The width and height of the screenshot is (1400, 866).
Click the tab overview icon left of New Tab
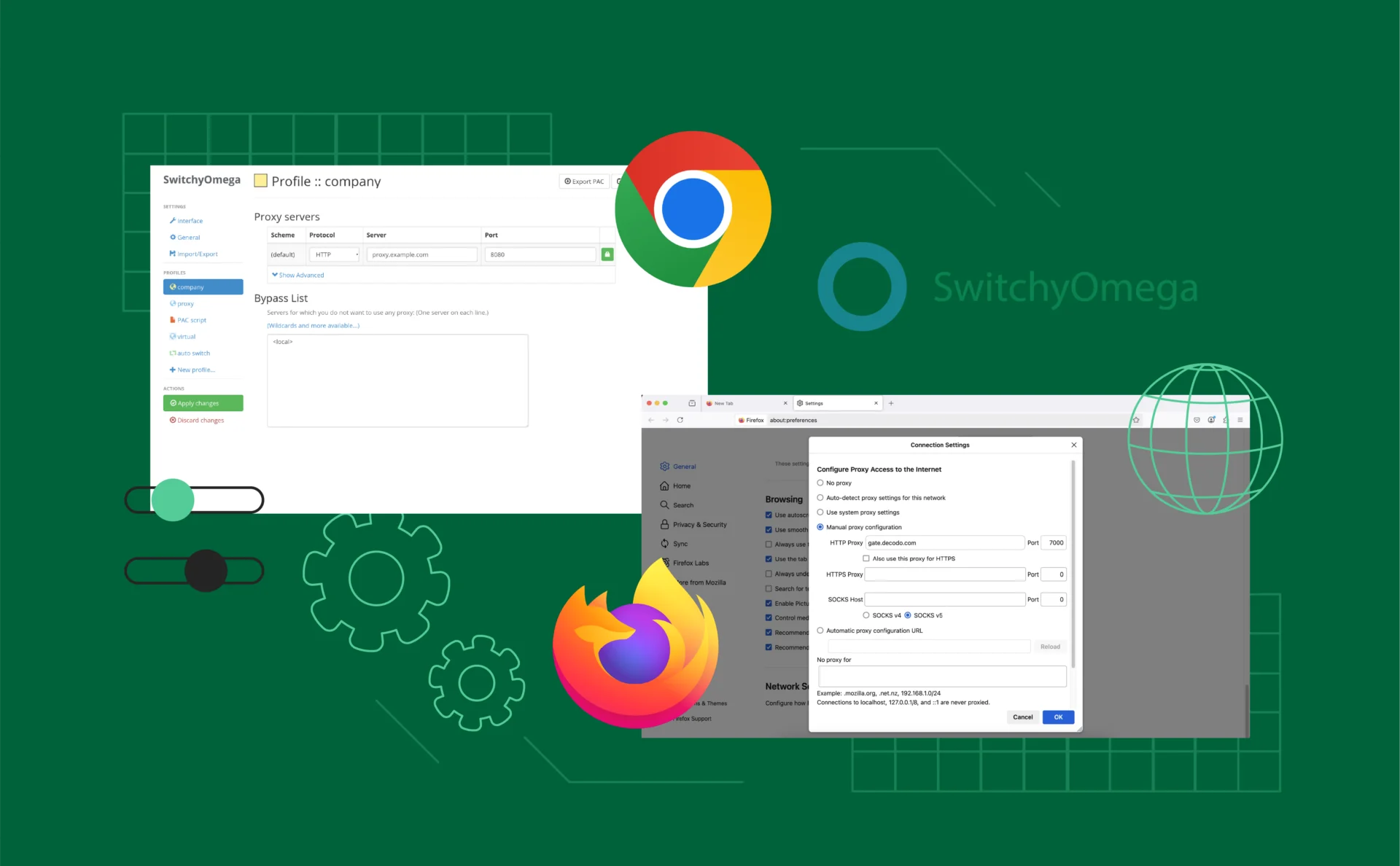[692, 403]
